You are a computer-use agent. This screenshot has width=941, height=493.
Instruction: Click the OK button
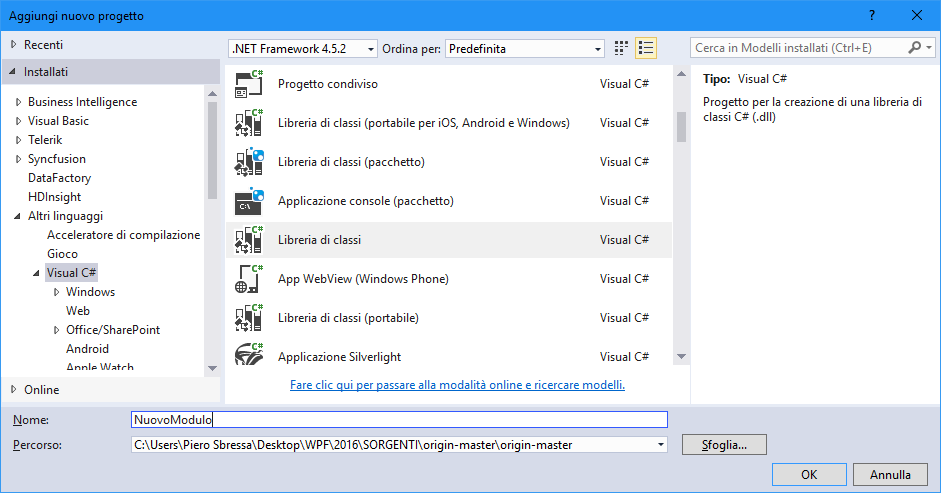(x=809, y=474)
